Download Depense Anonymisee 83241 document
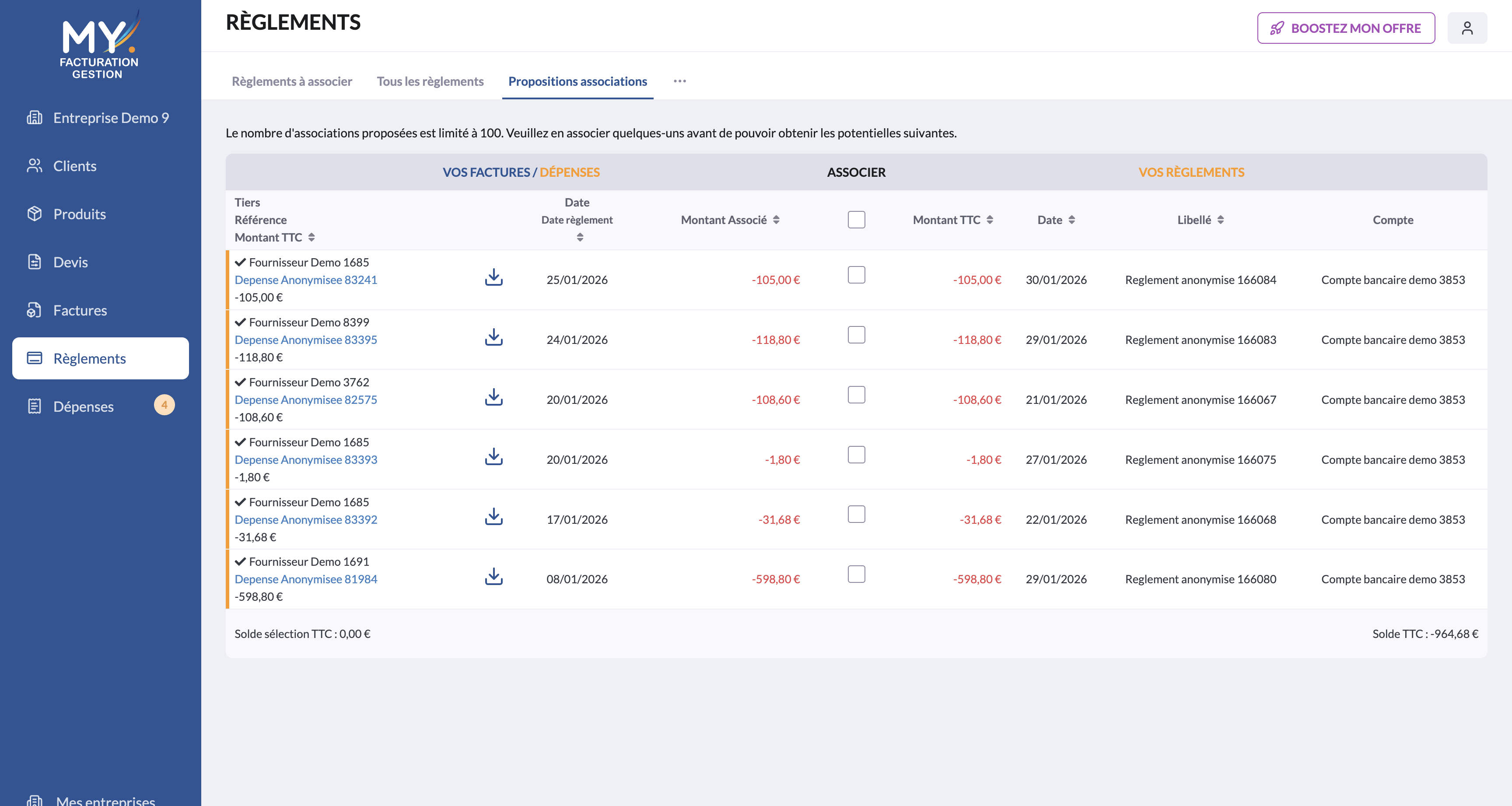 (x=493, y=278)
